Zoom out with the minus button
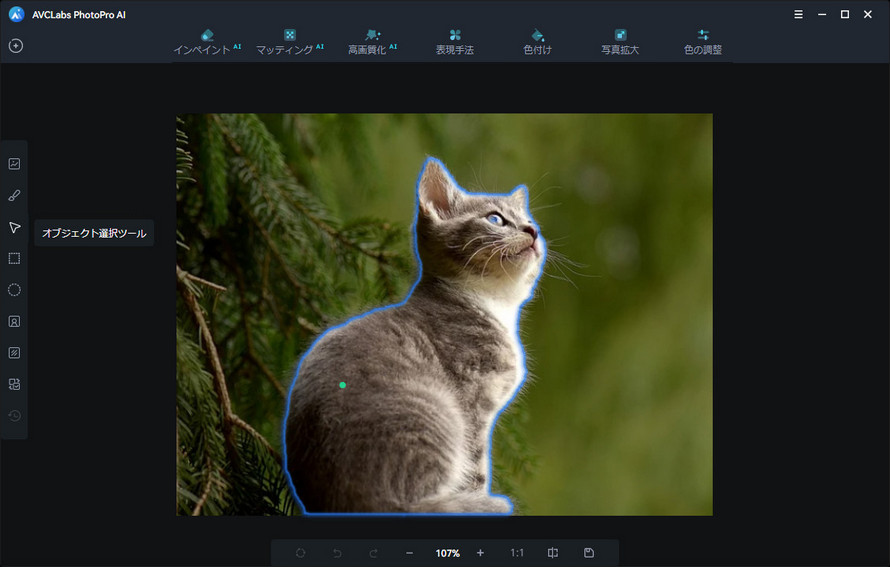 (409, 553)
